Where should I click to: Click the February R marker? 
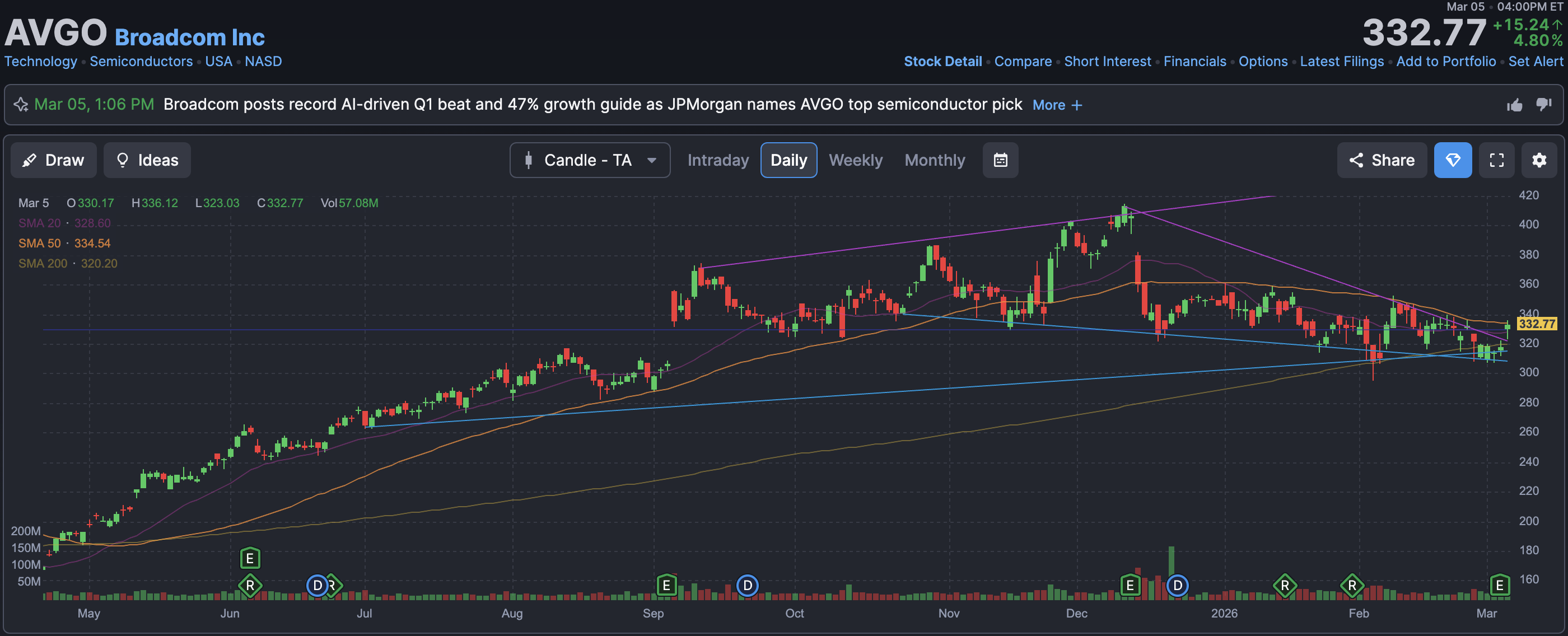pyautogui.click(x=1351, y=586)
